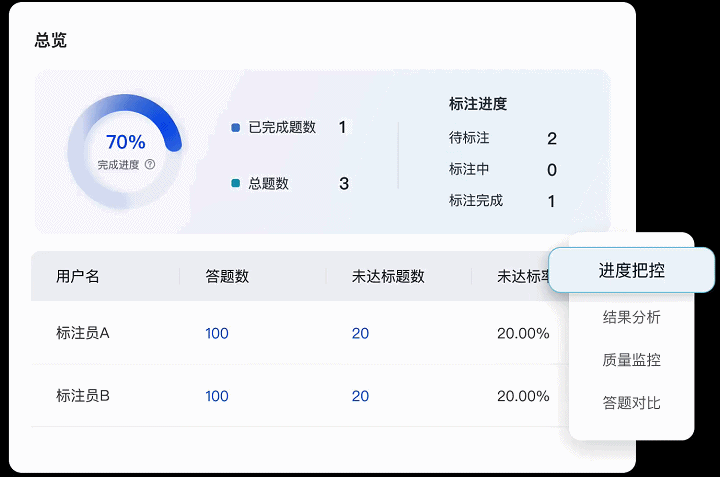This screenshot has height=477, width=720.
Task: Click the teal legend dot for 总题数
Action: tap(236, 184)
